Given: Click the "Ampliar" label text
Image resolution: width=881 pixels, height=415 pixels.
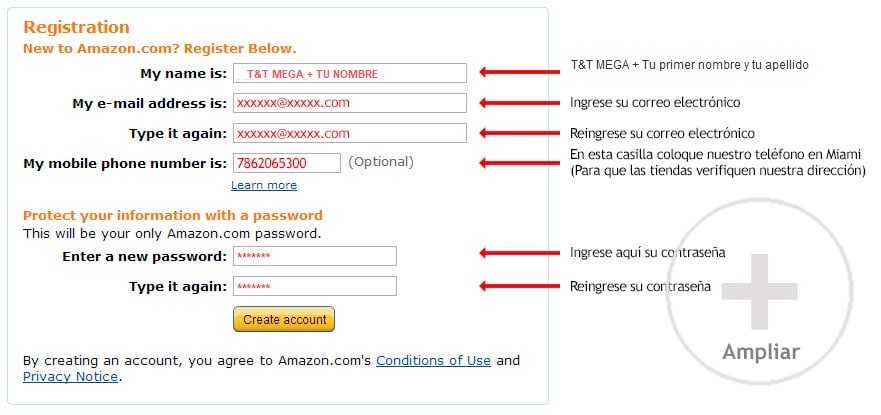Looking at the screenshot, I should click(x=761, y=352).
